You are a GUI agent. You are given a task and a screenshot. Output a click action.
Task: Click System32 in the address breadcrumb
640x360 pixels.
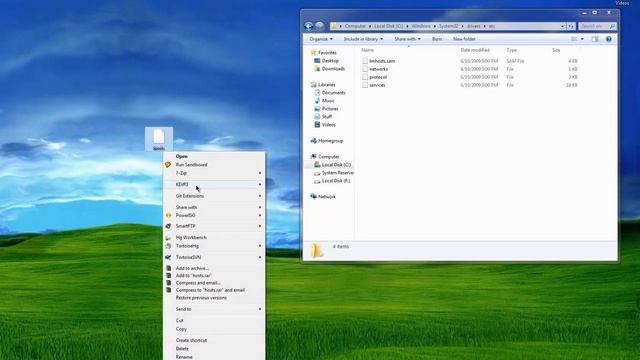[x=448, y=26]
